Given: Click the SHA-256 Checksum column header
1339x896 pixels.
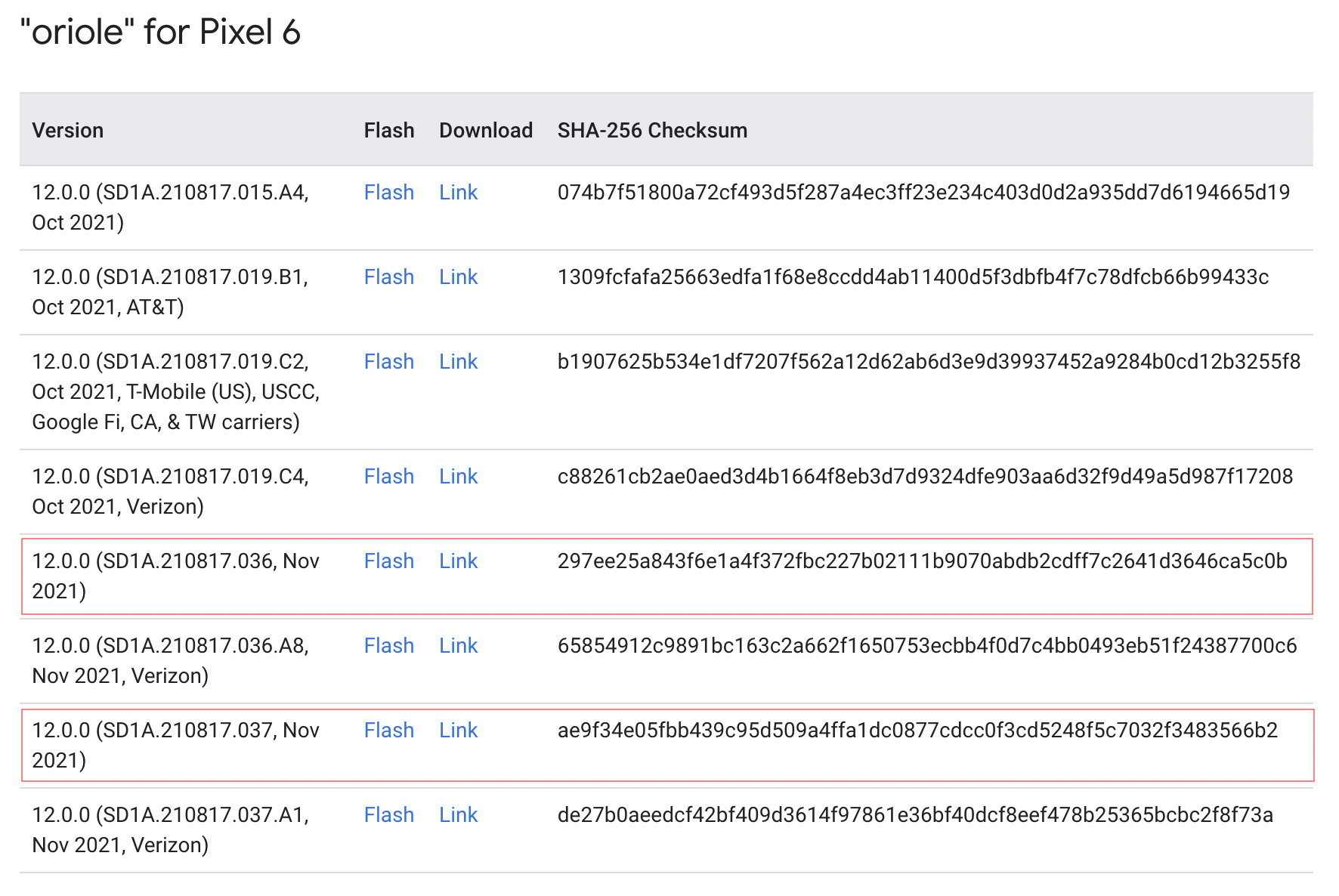Looking at the screenshot, I should 652,131.
